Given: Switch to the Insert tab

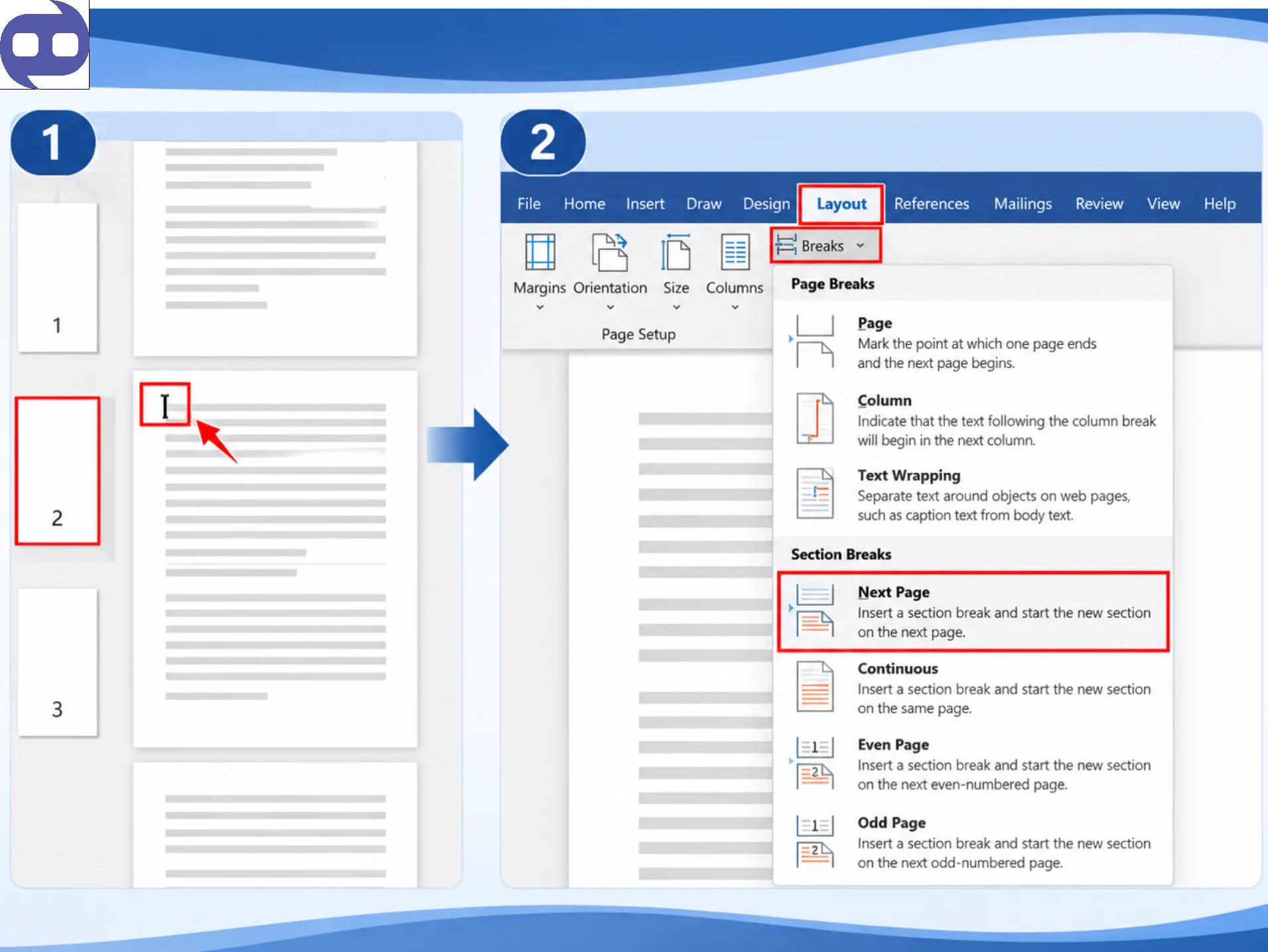Looking at the screenshot, I should pos(645,204).
